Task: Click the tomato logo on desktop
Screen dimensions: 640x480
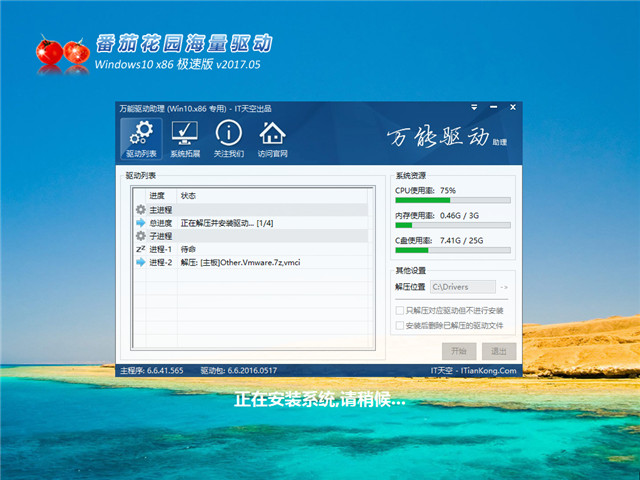Action: pyautogui.click(x=63, y=54)
